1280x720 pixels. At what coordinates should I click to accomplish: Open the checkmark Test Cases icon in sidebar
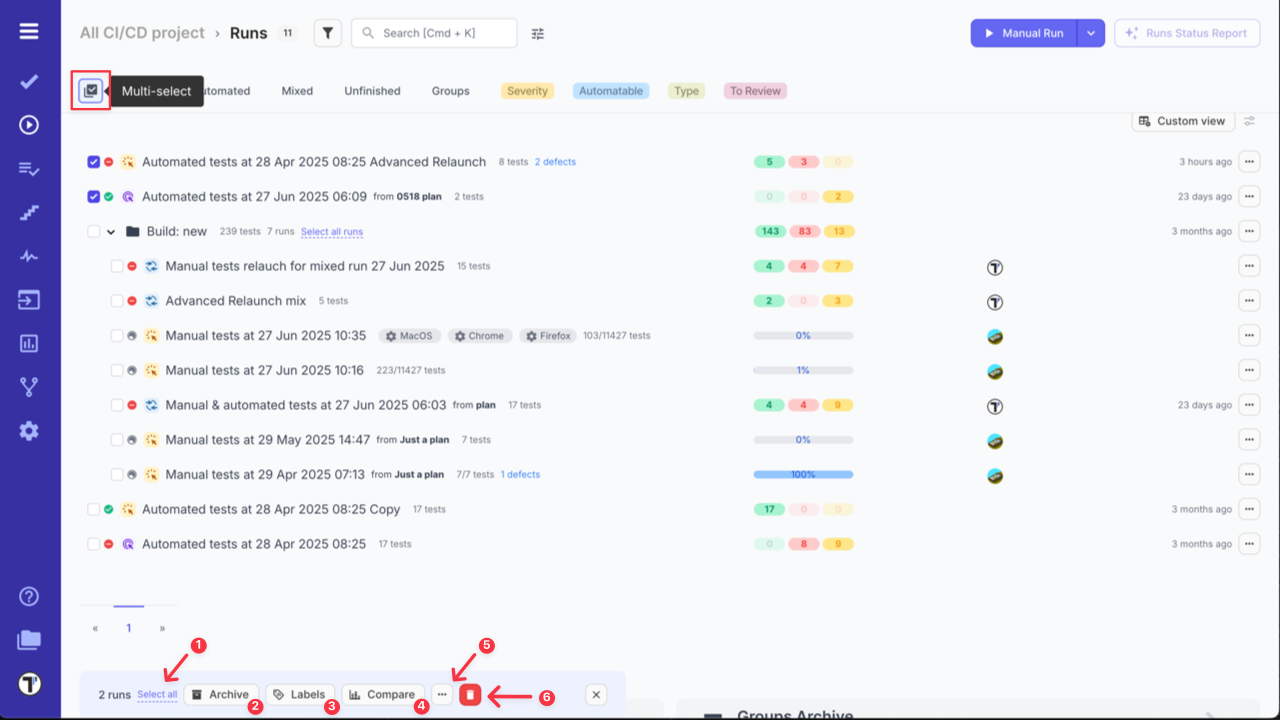click(28, 80)
